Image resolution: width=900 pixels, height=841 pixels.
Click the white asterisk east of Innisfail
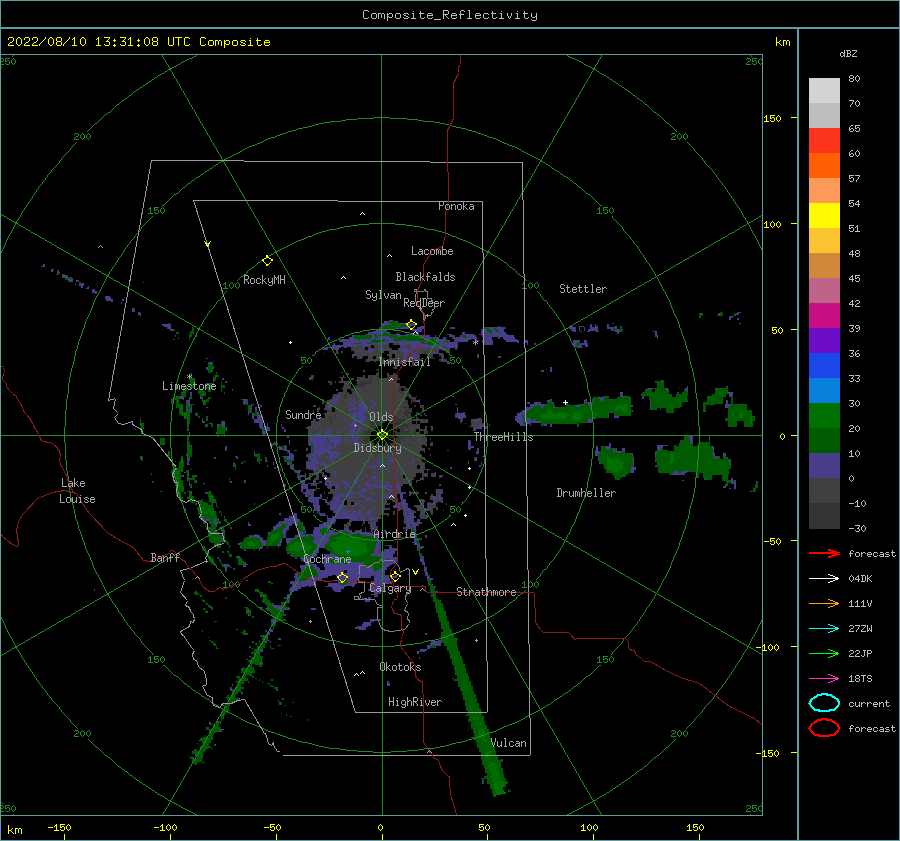475,343
